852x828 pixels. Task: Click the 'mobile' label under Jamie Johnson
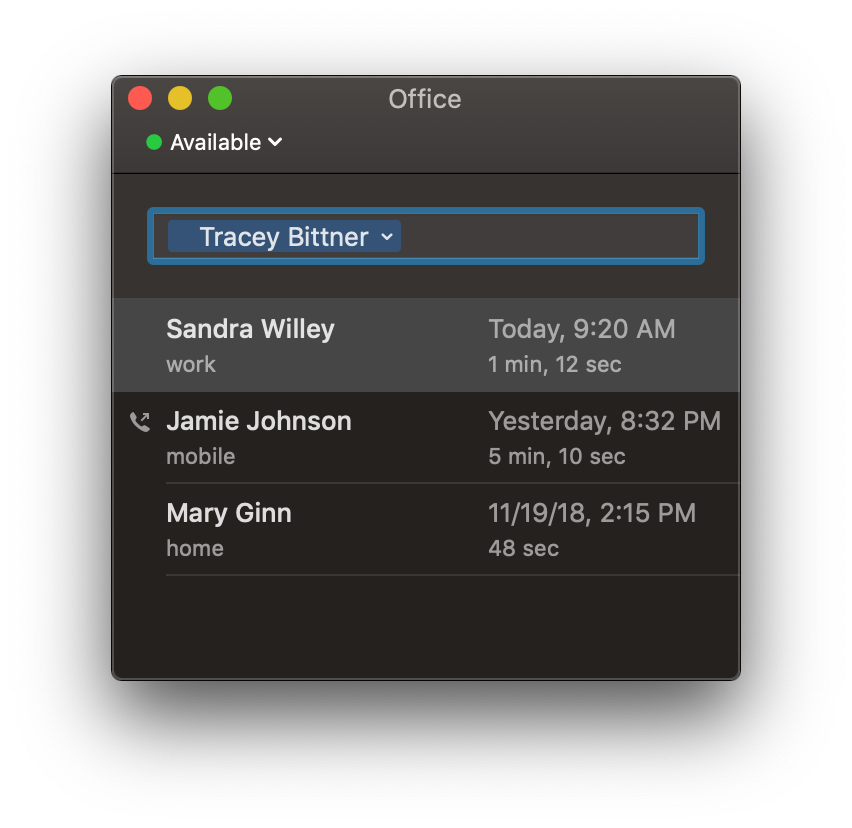coord(201,456)
